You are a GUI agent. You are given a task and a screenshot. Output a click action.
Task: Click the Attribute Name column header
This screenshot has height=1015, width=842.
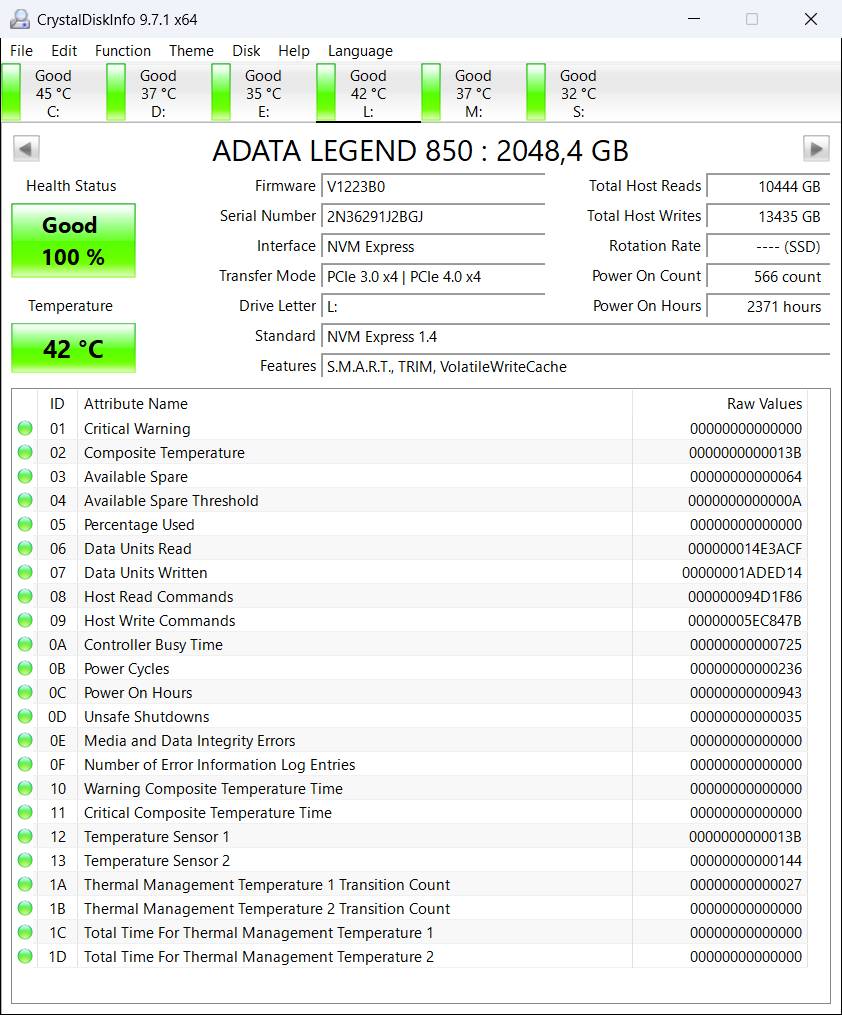tap(355, 404)
